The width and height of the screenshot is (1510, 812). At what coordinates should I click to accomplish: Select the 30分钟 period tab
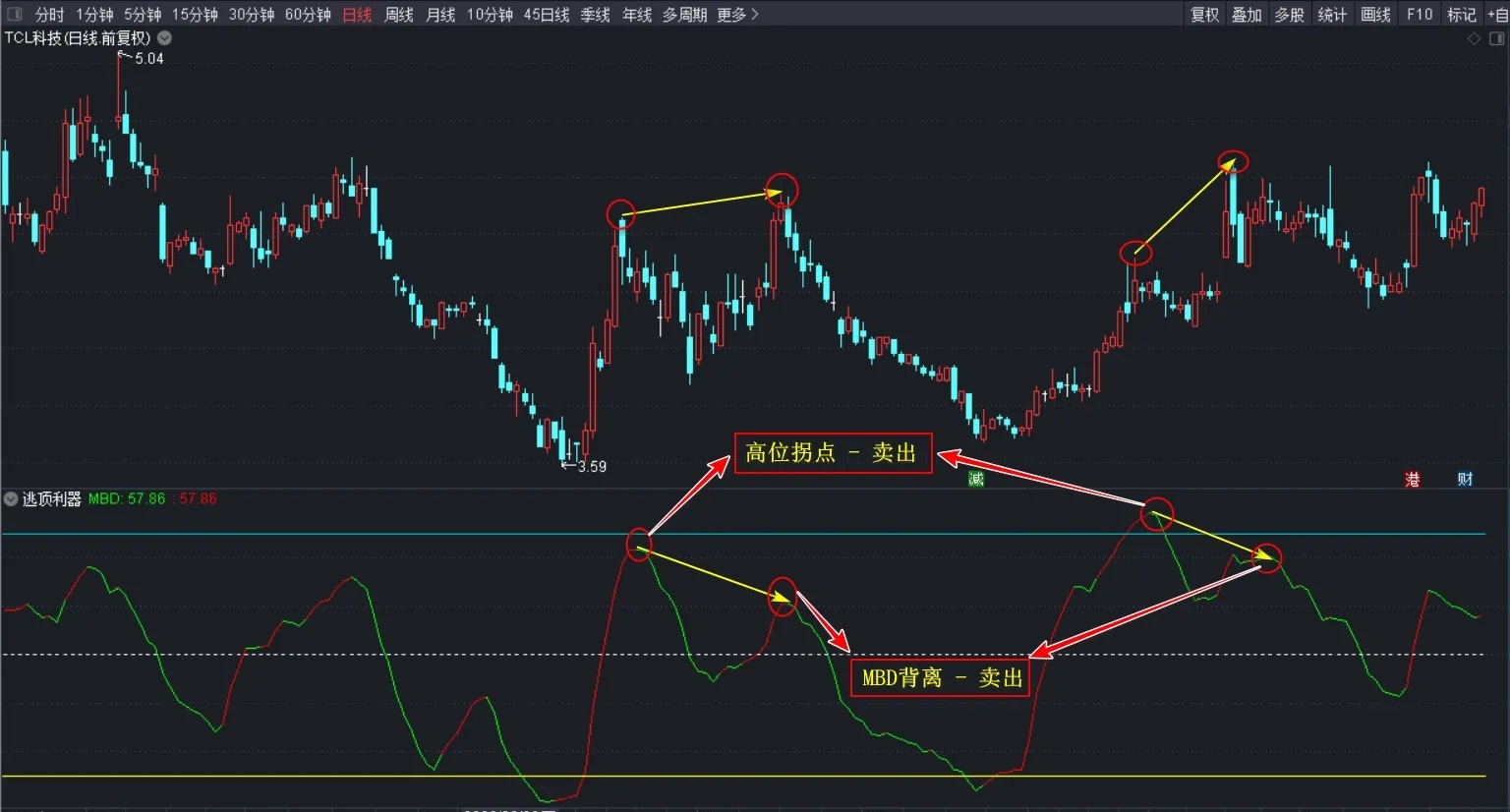coord(252,15)
